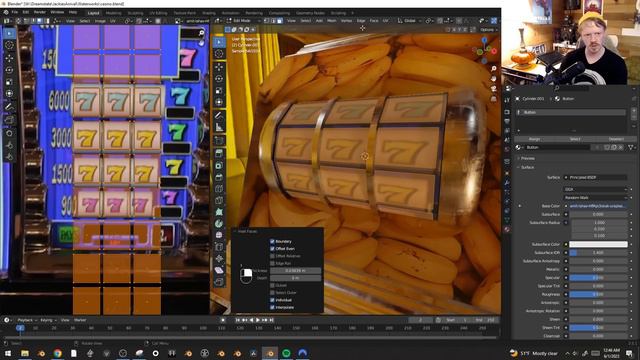Toggle the Interpolate checkbox
This screenshot has height=360, width=640.
(272, 307)
